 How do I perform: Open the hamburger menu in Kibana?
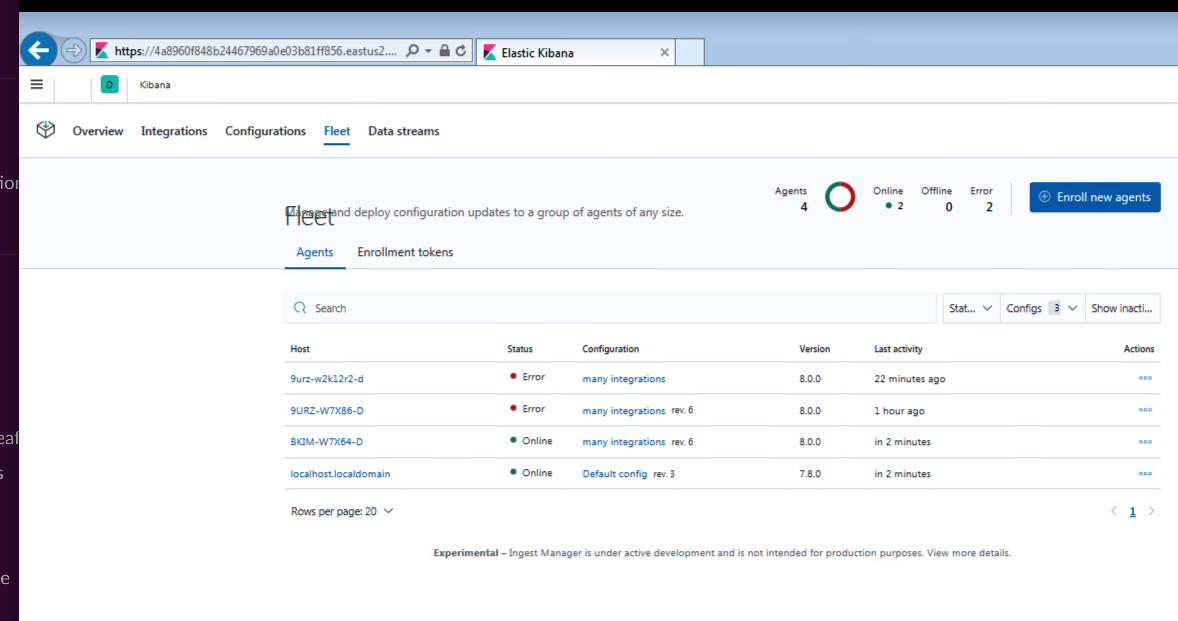point(36,85)
